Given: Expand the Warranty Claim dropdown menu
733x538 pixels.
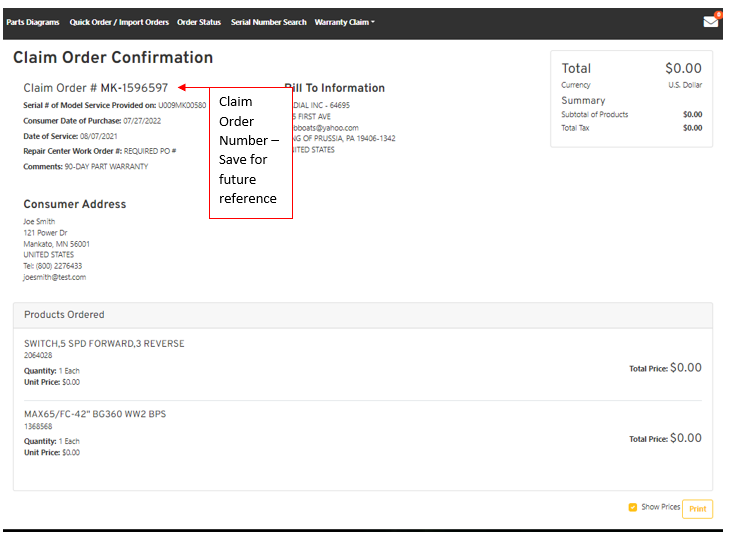Looking at the screenshot, I should tap(345, 22).
